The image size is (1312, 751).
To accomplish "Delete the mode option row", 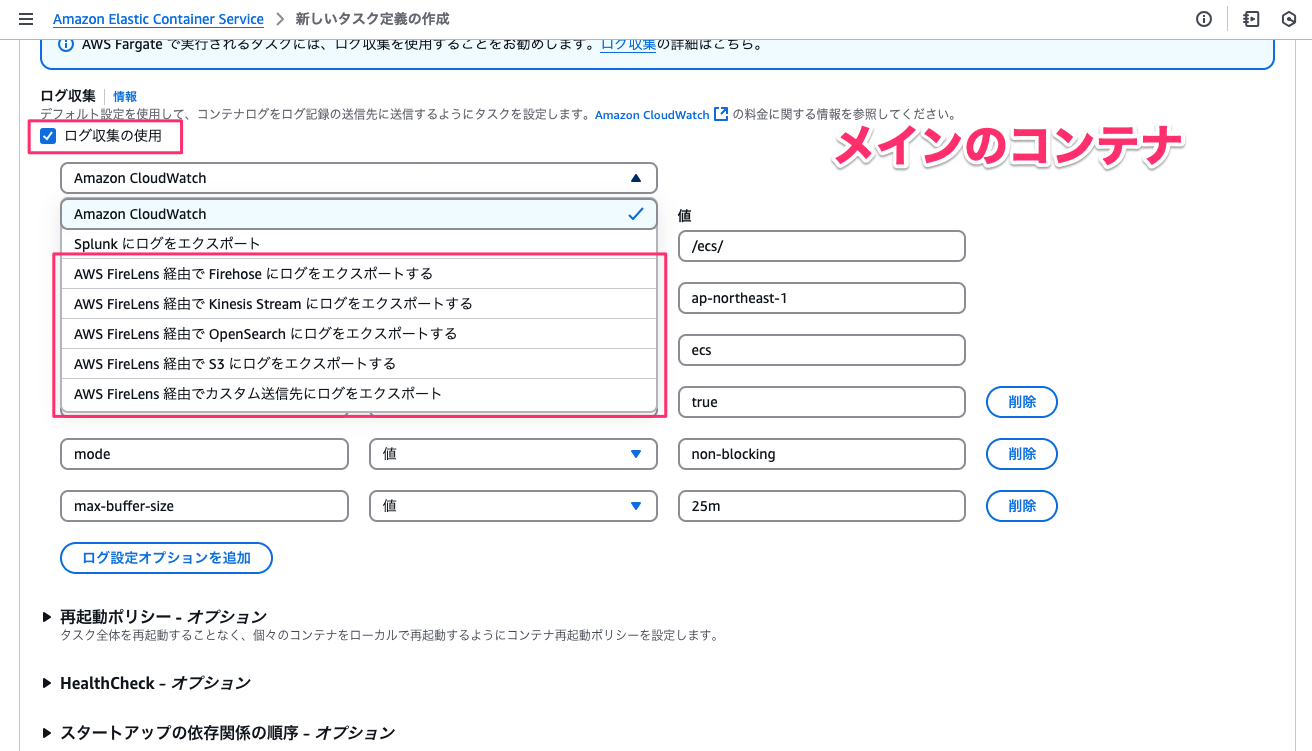I will tap(1022, 454).
